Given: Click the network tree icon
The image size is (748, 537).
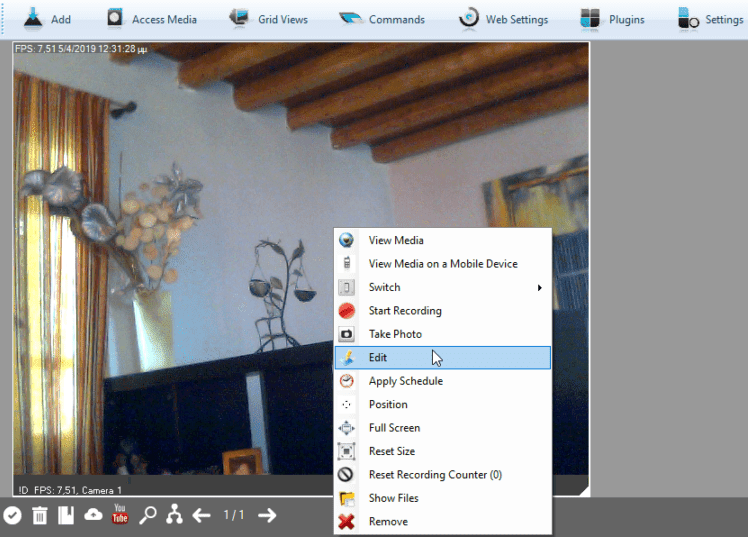Looking at the screenshot, I should (x=174, y=514).
